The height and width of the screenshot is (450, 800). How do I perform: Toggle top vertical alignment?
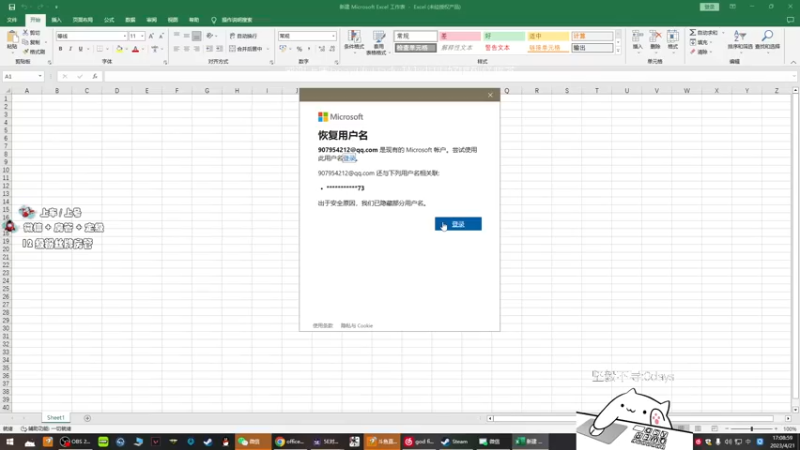pyautogui.click(x=177, y=36)
